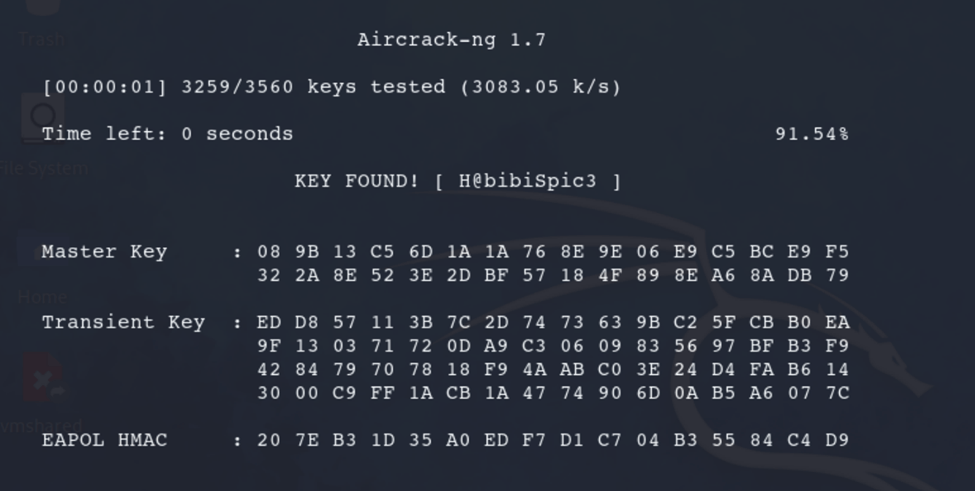This screenshot has height=491, width=975.
Task: Click the last Transient Key hex row
Action: (x=553, y=393)
